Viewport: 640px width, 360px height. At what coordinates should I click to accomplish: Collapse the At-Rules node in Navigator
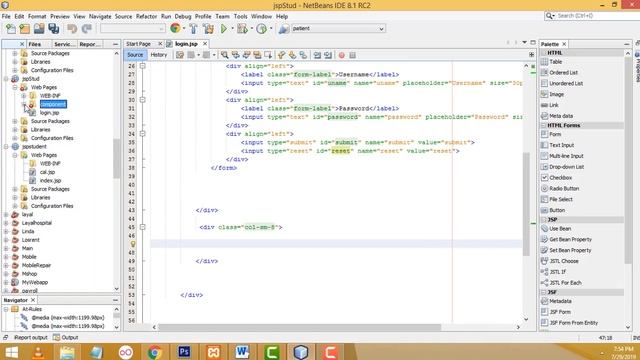[x=6, y=309]
